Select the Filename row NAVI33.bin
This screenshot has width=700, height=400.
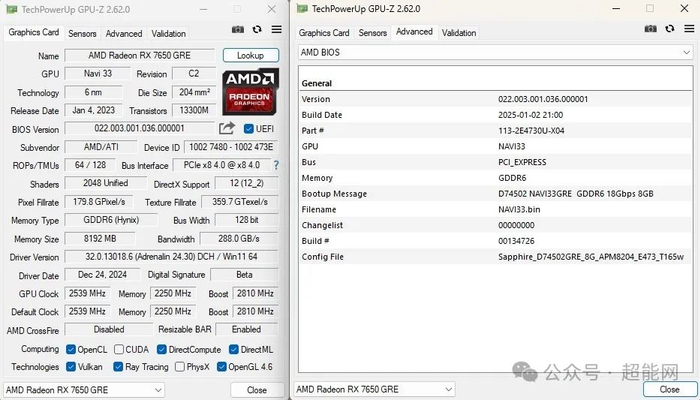click(x=496, y=209)
